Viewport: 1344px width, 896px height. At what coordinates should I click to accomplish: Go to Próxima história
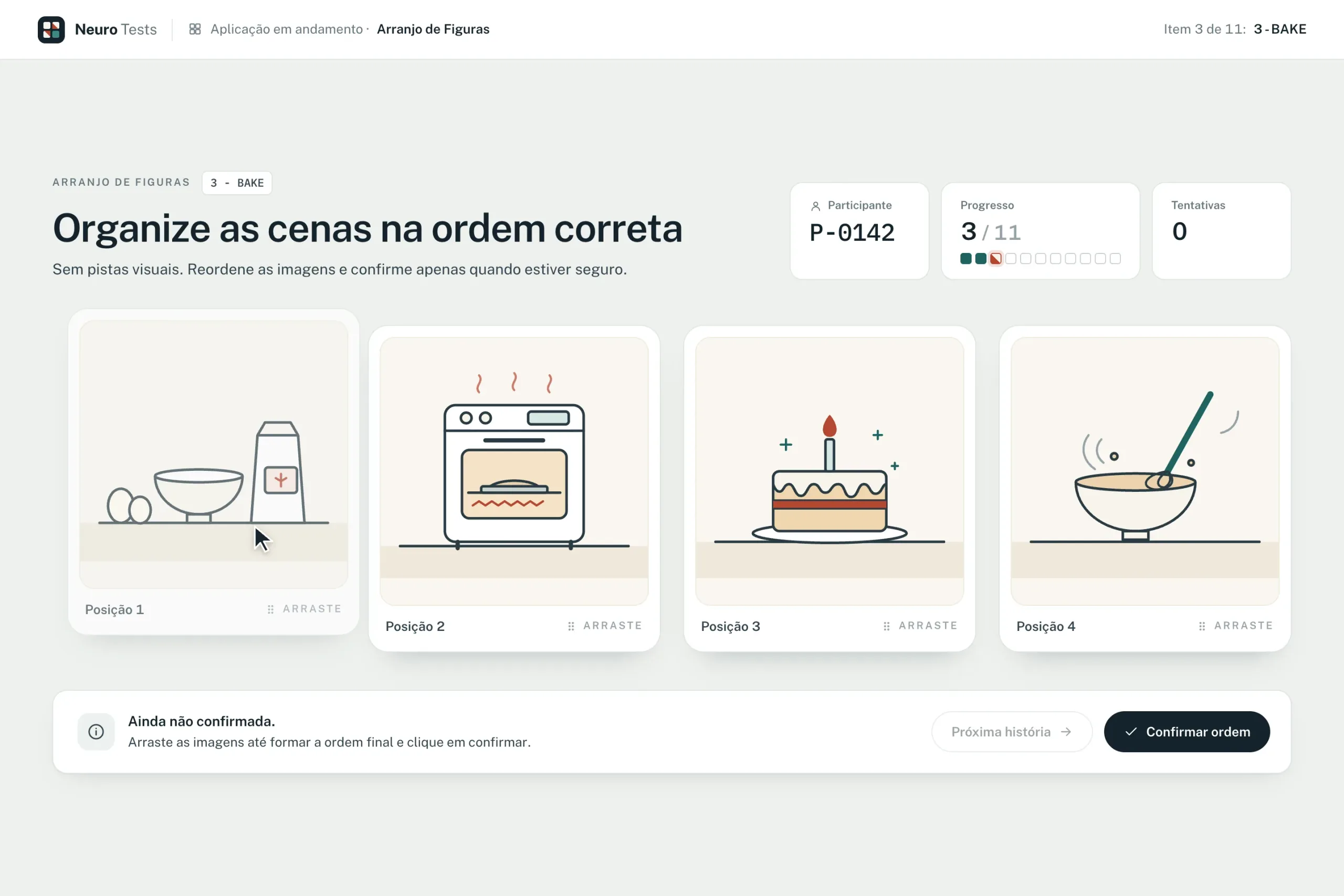click(1012, 731)
